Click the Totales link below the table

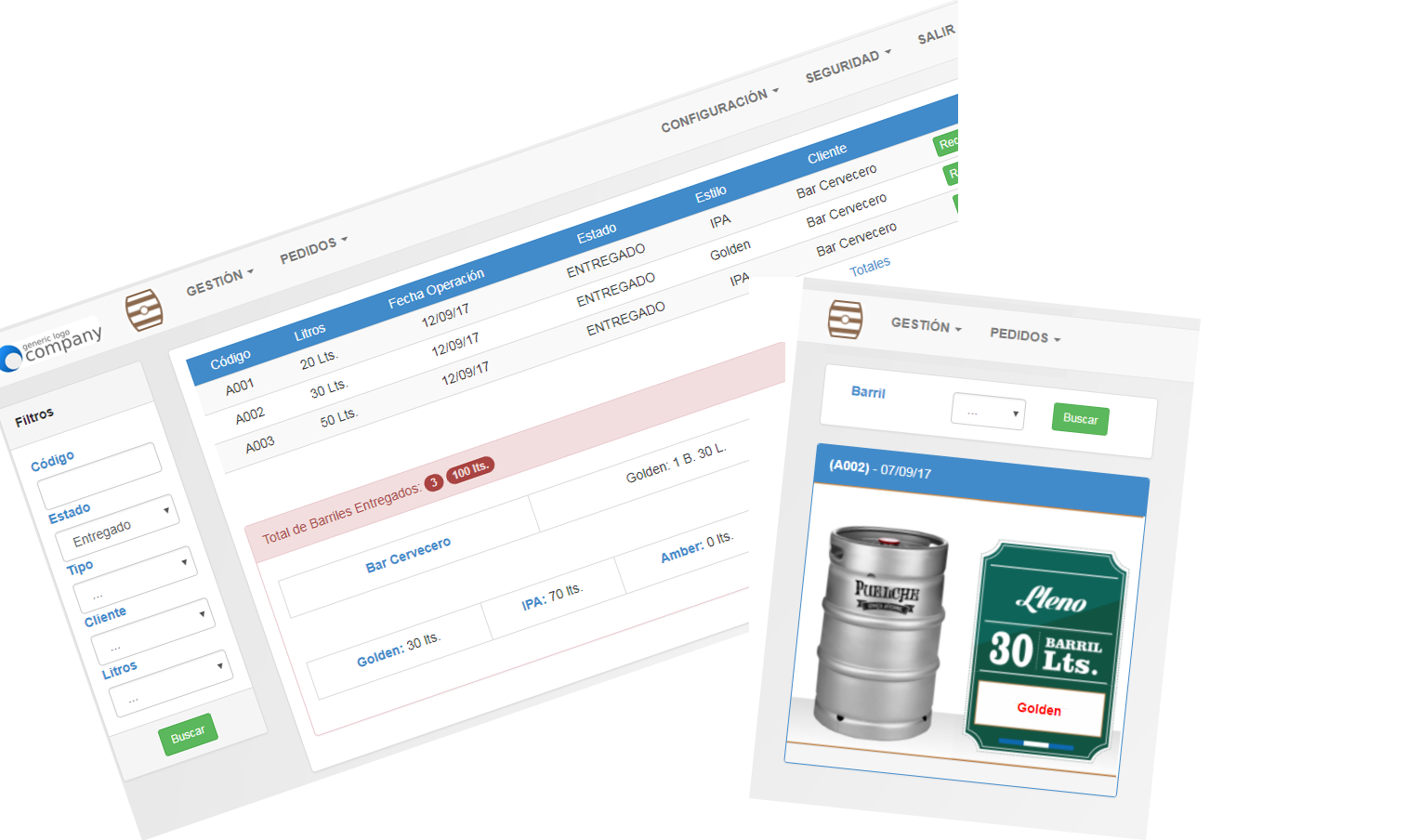point(870,267)
